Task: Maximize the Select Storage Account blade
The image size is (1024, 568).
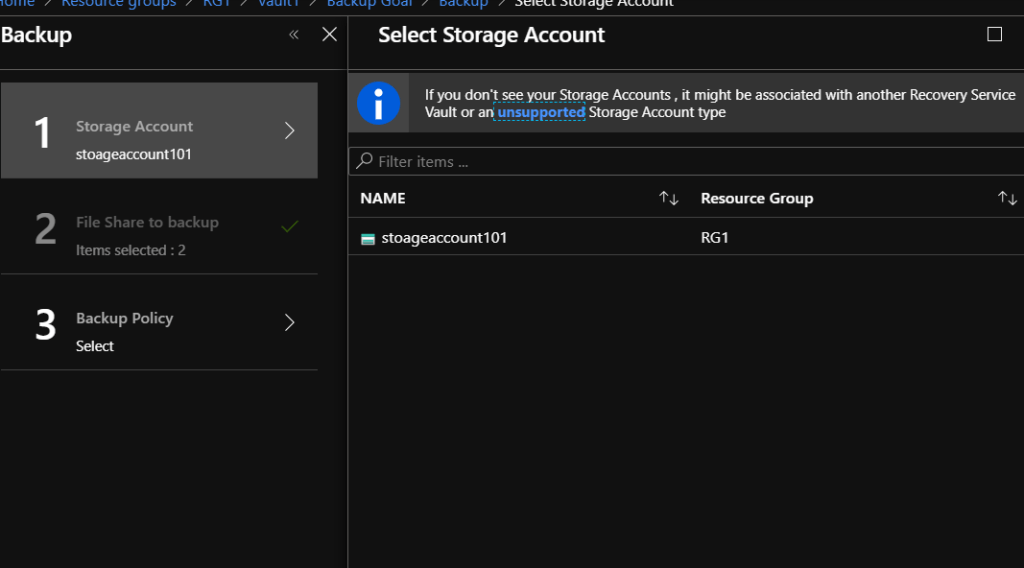Action: 994,35
